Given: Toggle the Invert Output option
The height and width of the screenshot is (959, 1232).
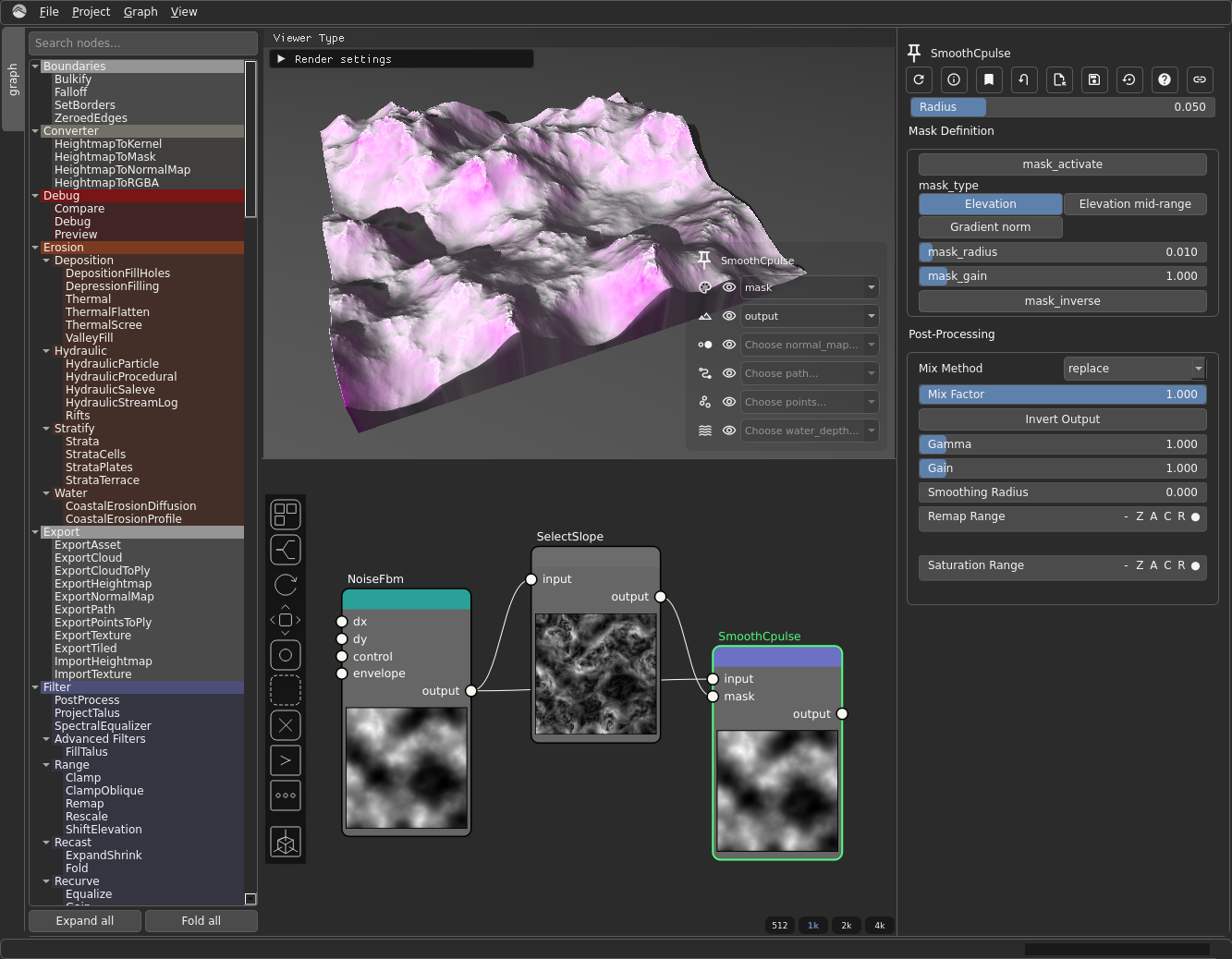Looking at the screenshot, I should click(x=1062, y=419).
